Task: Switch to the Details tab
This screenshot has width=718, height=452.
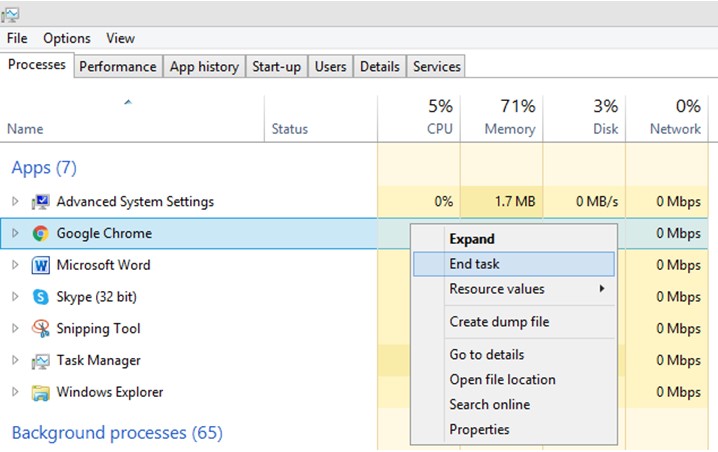Action: [380, 66]
